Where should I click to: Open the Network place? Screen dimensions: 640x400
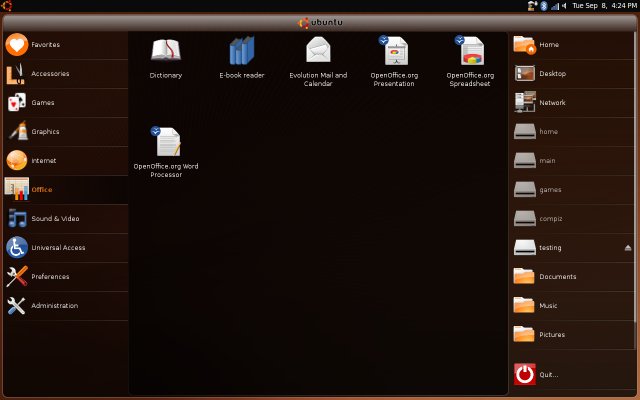click(552, 102)
